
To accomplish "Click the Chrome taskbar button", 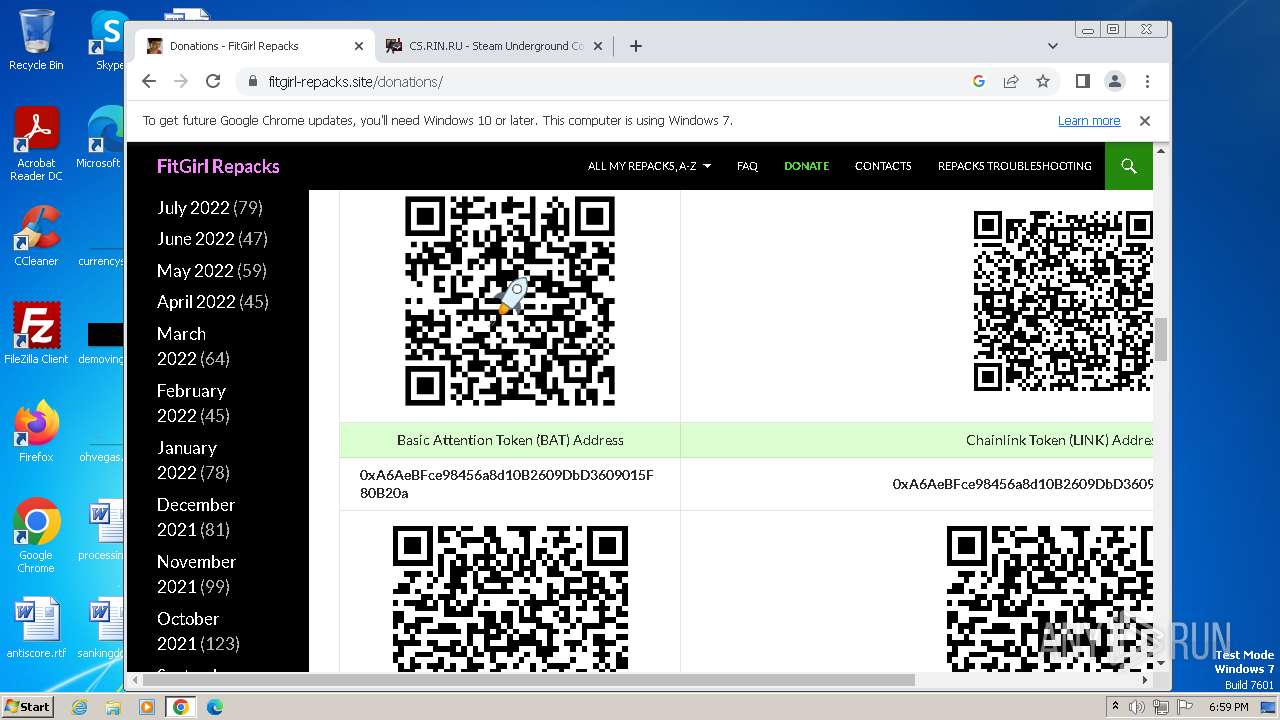I will 181,707.
